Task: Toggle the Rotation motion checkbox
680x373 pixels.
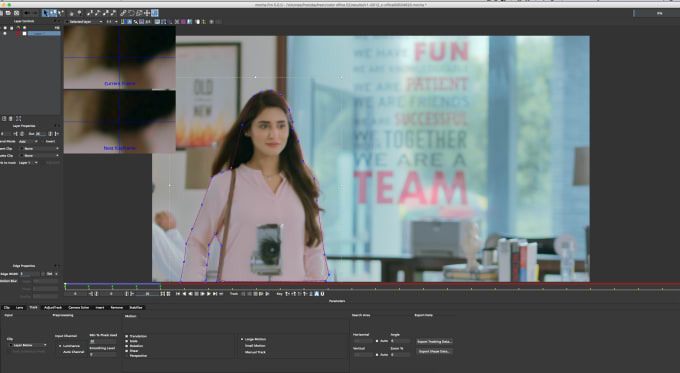Action: [127, 346]
